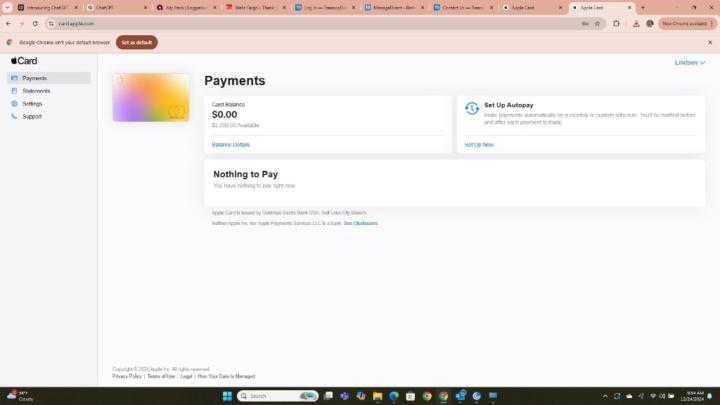
Task: Open the weather widget on the taskbar
Action: tap(20, 396)
